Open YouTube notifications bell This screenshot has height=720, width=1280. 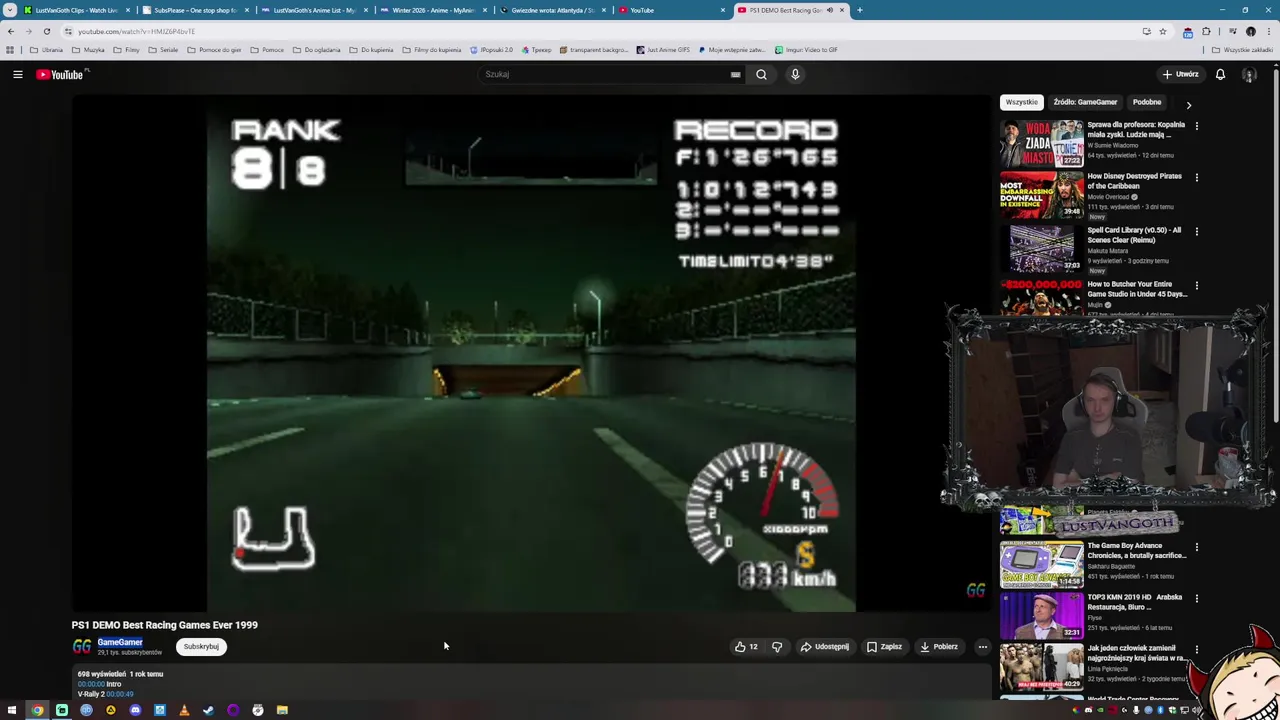pyautogui.click(x=1220, y=74)
